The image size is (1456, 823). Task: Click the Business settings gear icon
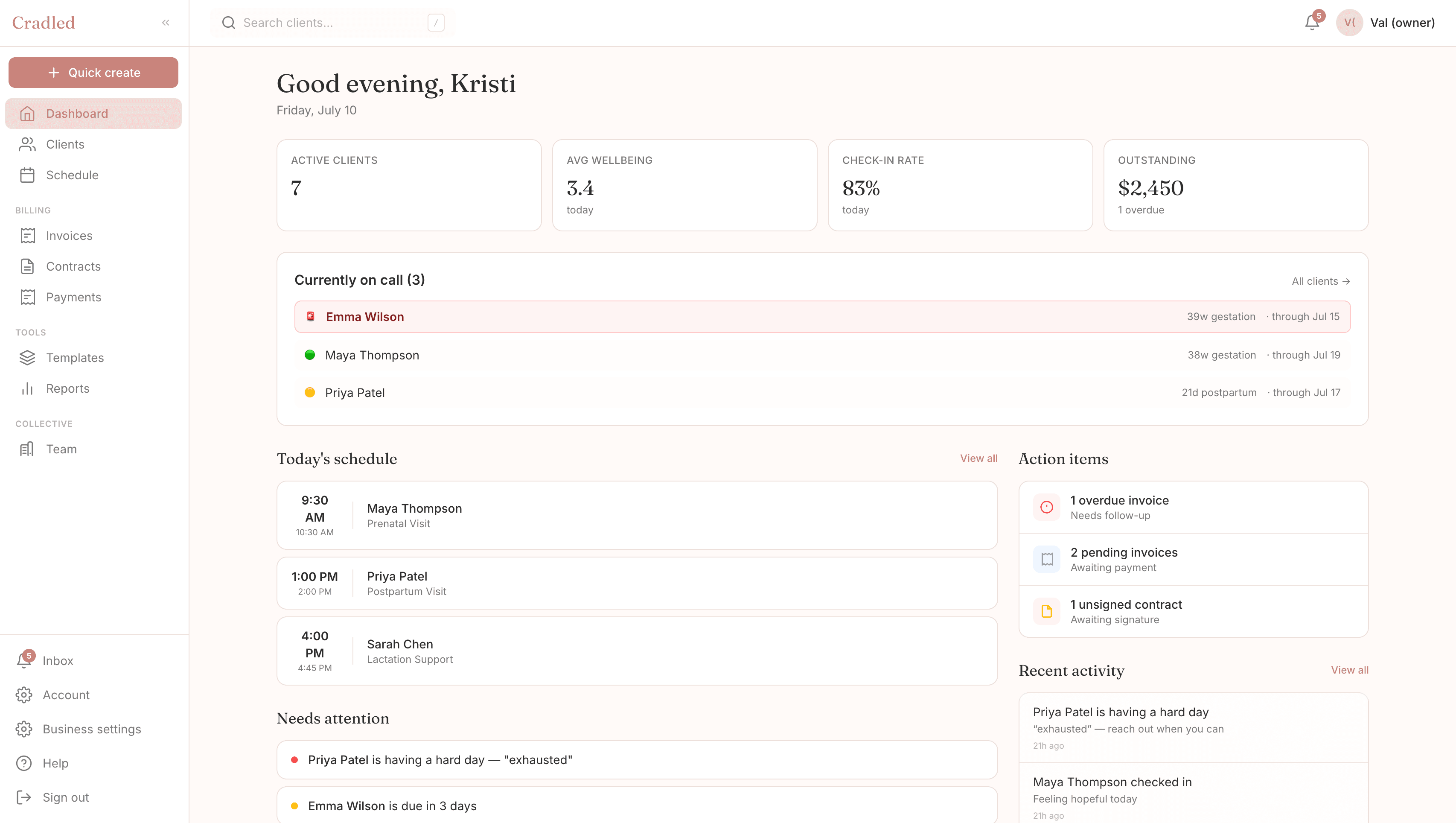coord(24,729)
